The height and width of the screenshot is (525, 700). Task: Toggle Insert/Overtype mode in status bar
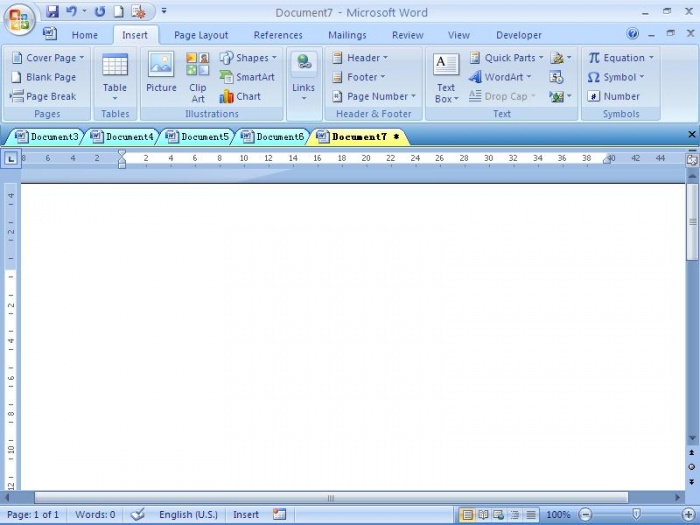pos(246,515)
